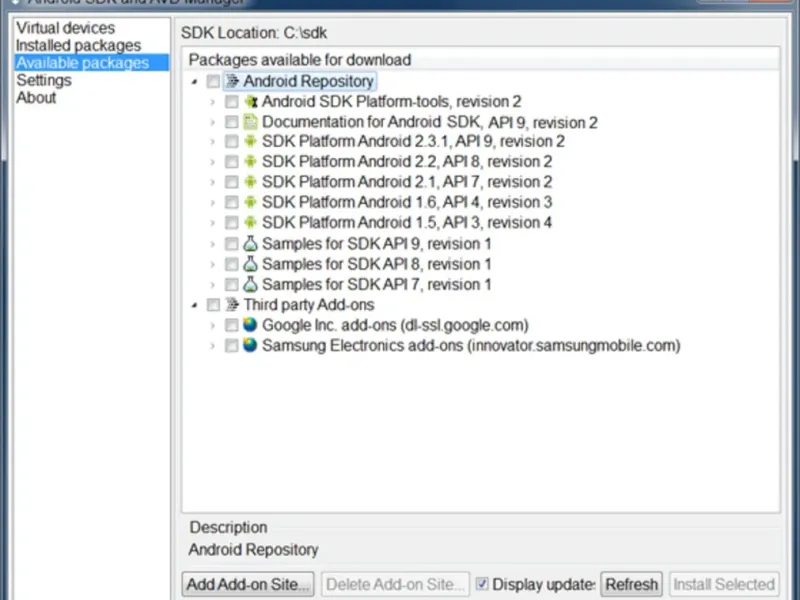The width and height of the screenshot is (800, 600).
Task: Check Samples for SDK API 7 checkbox
Action: click(x=232, y=285)
